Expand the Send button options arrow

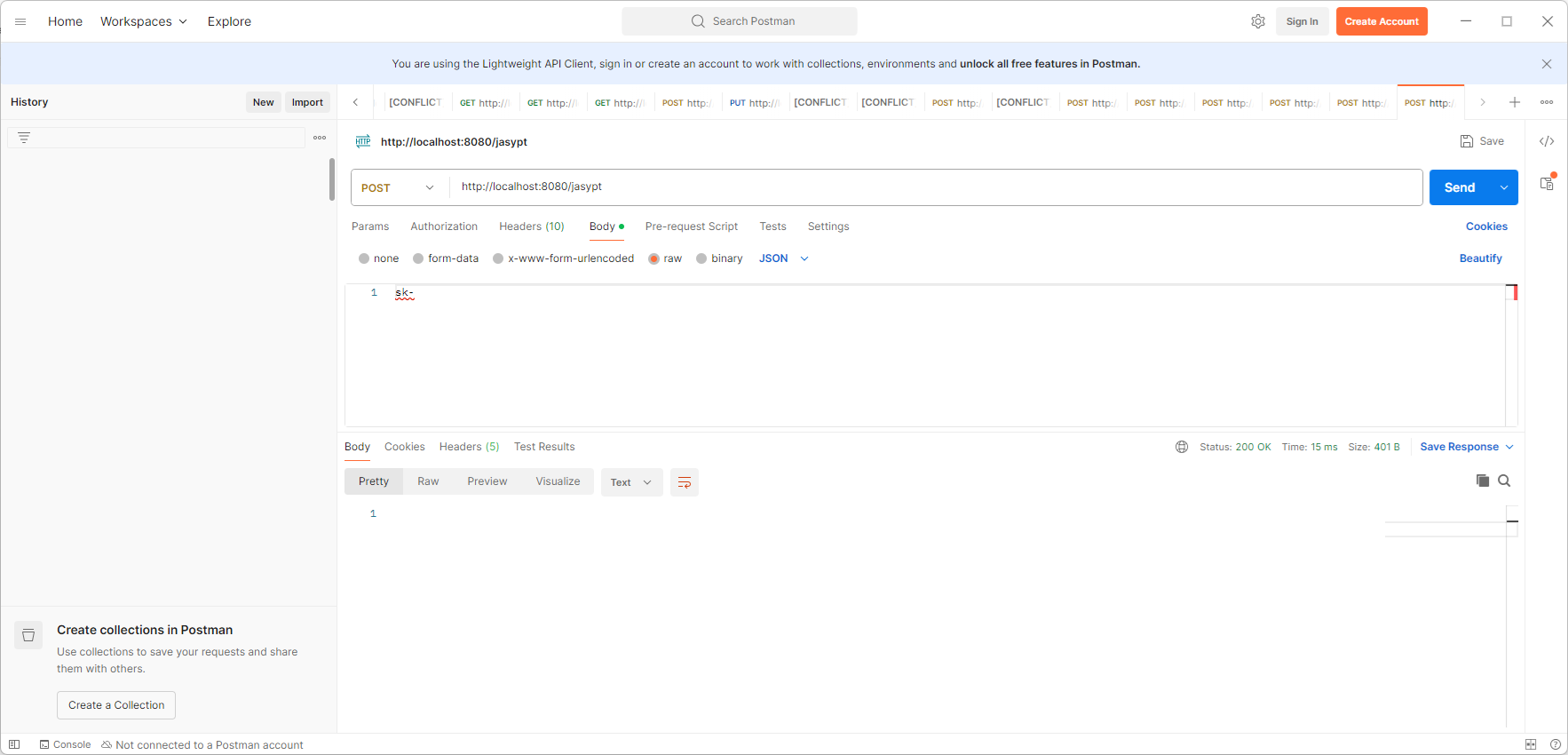coord(1504,187)
